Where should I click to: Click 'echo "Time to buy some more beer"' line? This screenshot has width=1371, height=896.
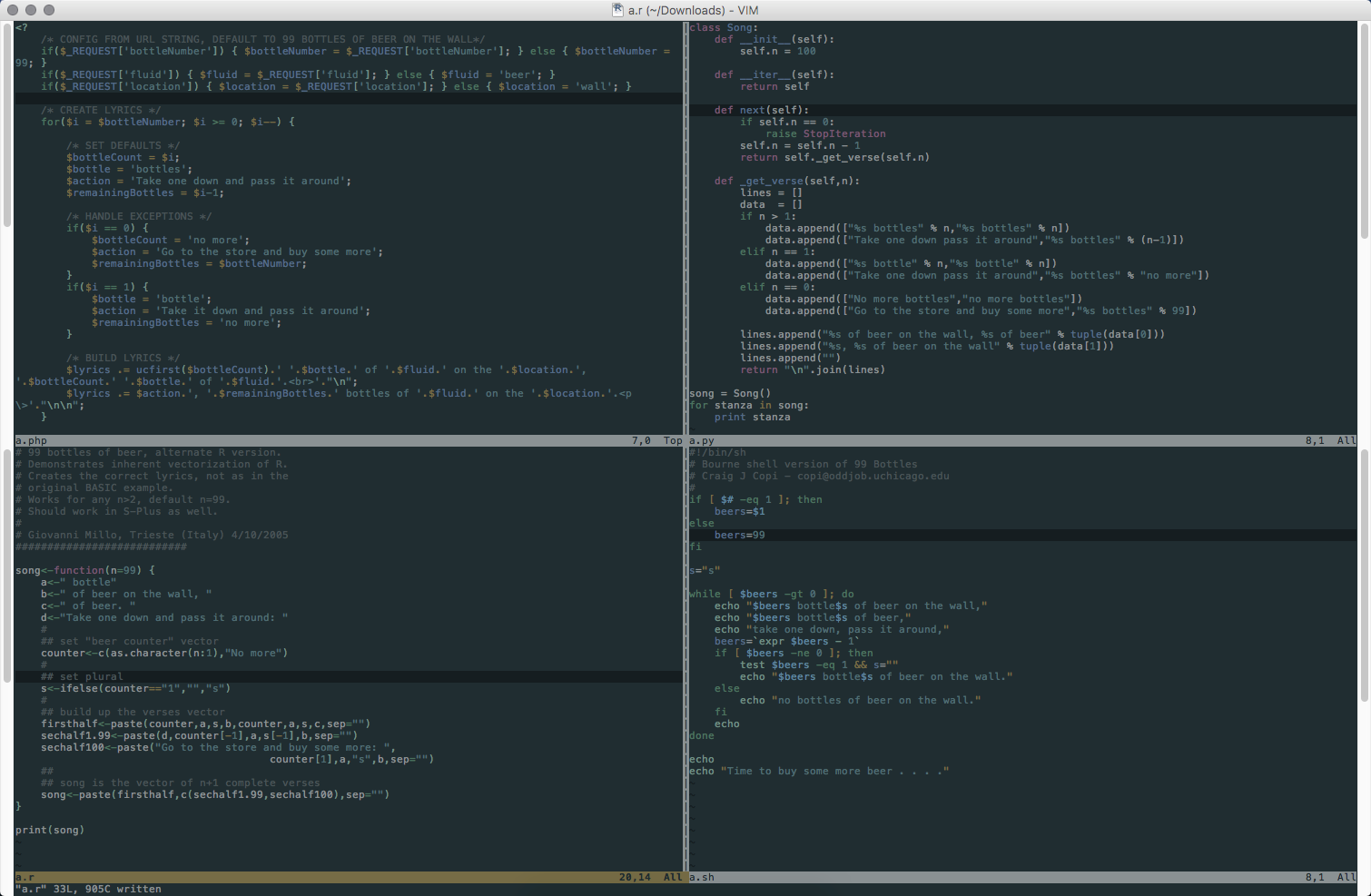[819, 771]
